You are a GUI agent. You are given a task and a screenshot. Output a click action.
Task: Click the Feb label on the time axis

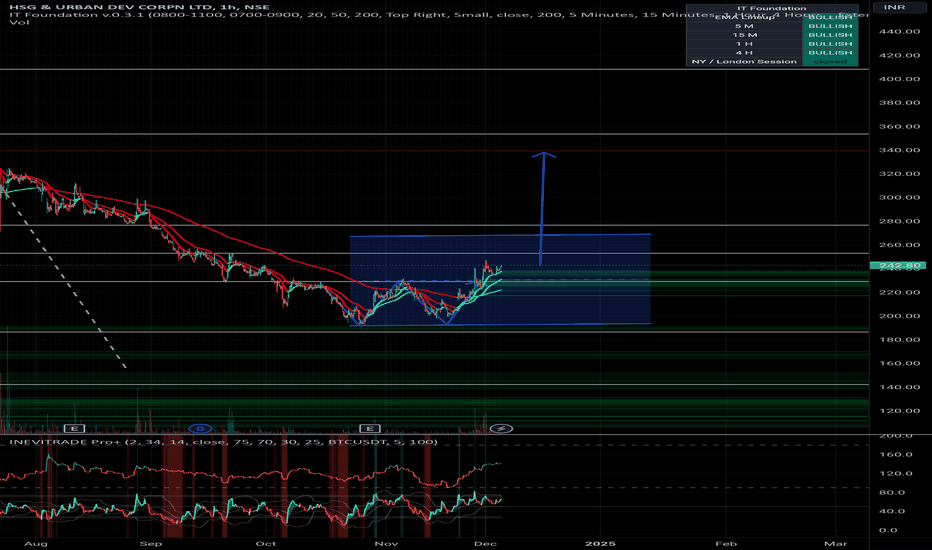click(726, 543)
